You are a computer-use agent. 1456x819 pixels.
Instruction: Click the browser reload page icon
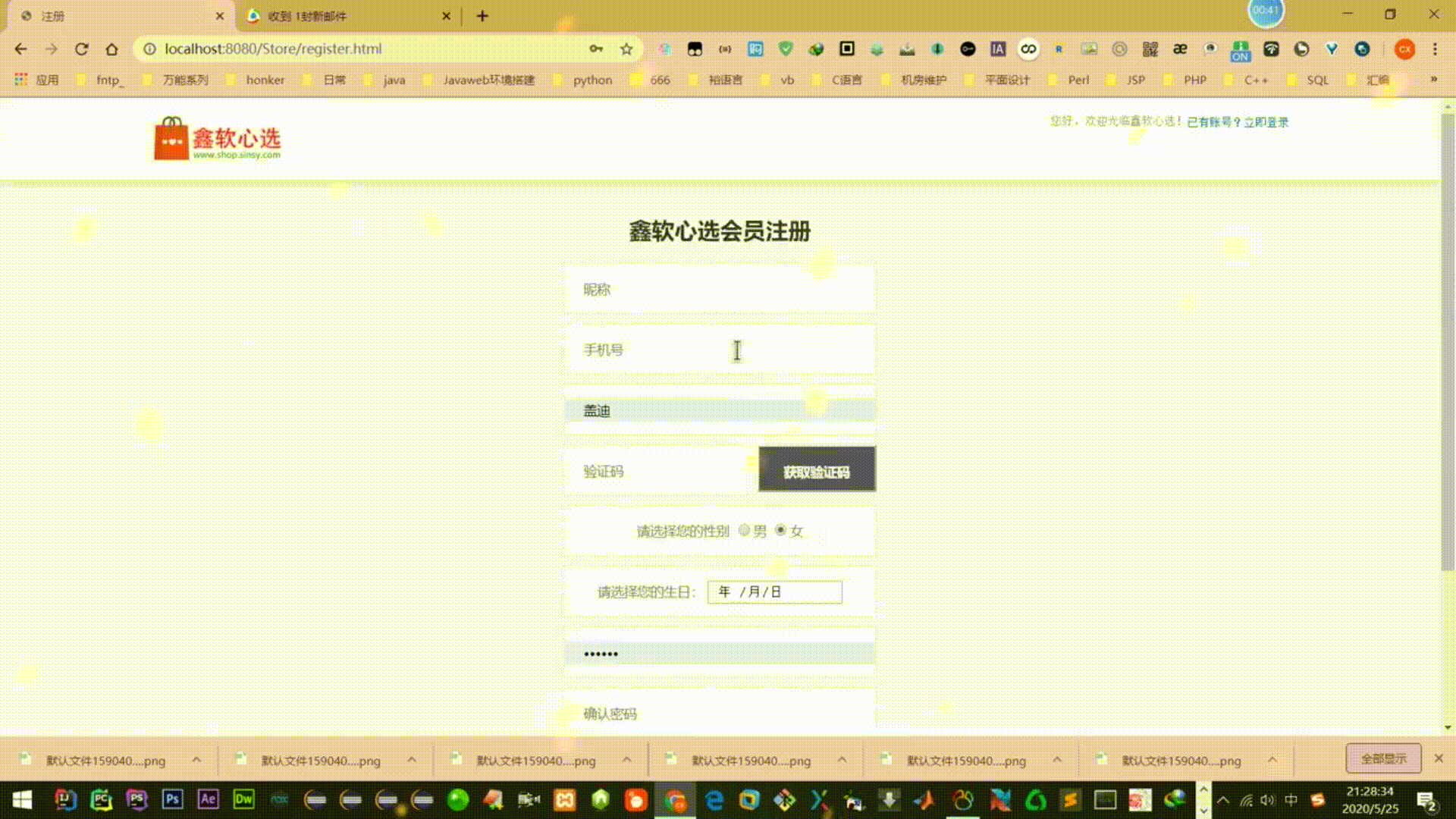click(x=81, y=49)
